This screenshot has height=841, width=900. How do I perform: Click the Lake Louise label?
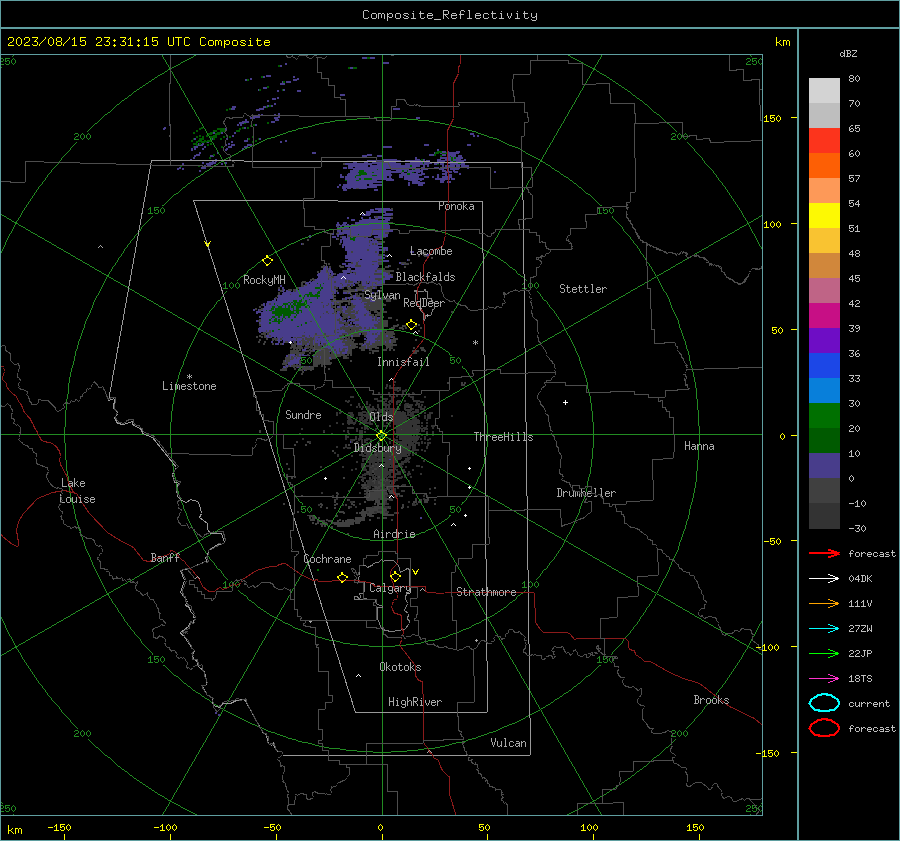click(x=77, y=491)
